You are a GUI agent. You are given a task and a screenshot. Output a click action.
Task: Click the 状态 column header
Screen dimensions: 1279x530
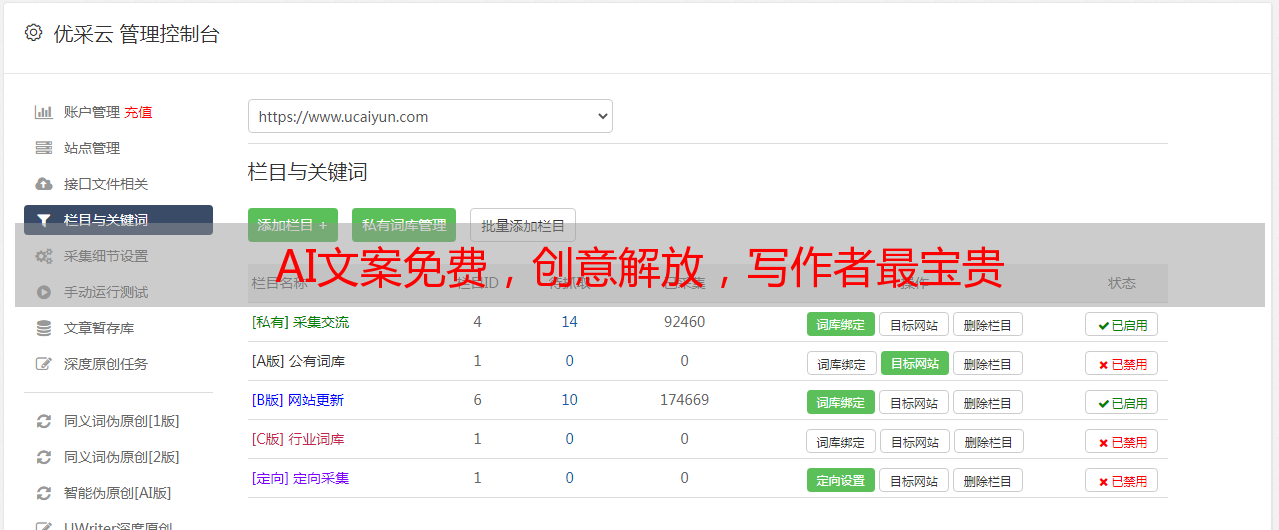[x=1122, y=283]
